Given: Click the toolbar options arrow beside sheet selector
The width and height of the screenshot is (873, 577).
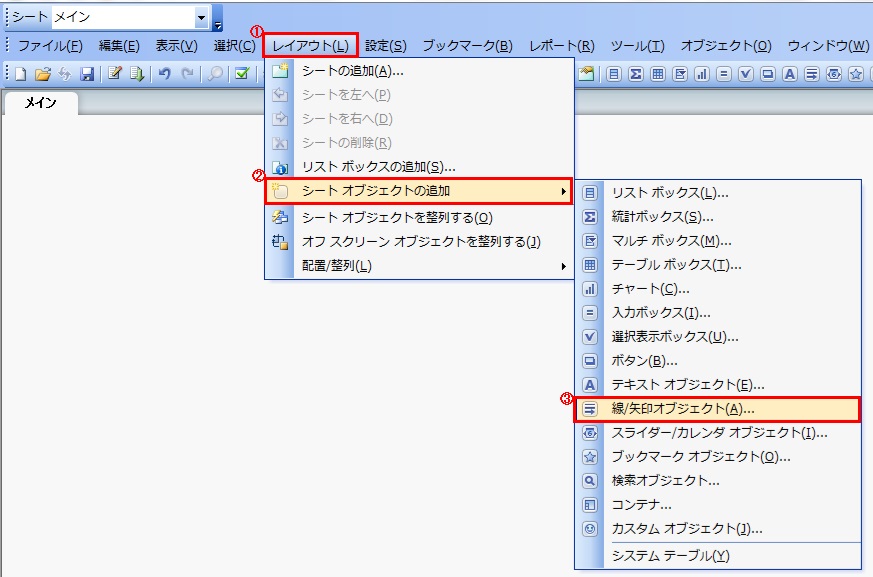Looking at the screenshot, I should pos(218,26).
